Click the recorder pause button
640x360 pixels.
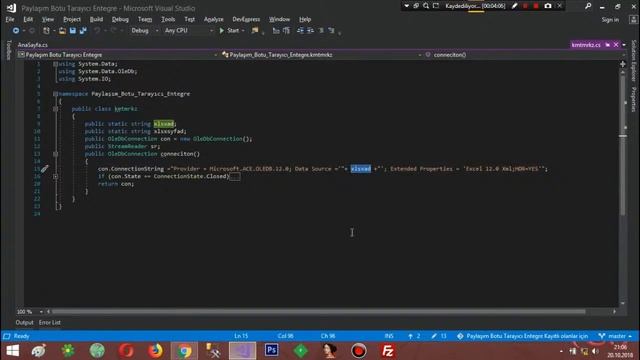(x=525, y=6)
